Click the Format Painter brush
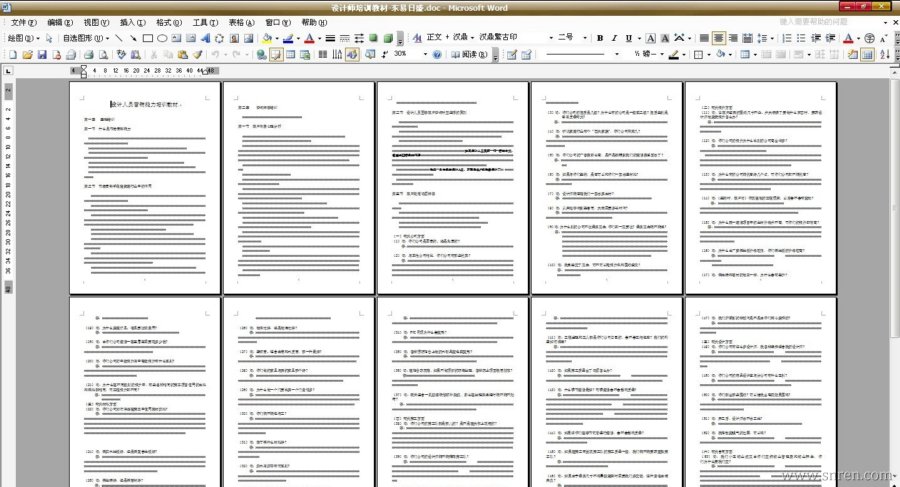900x487 pixels. point(197,55)
